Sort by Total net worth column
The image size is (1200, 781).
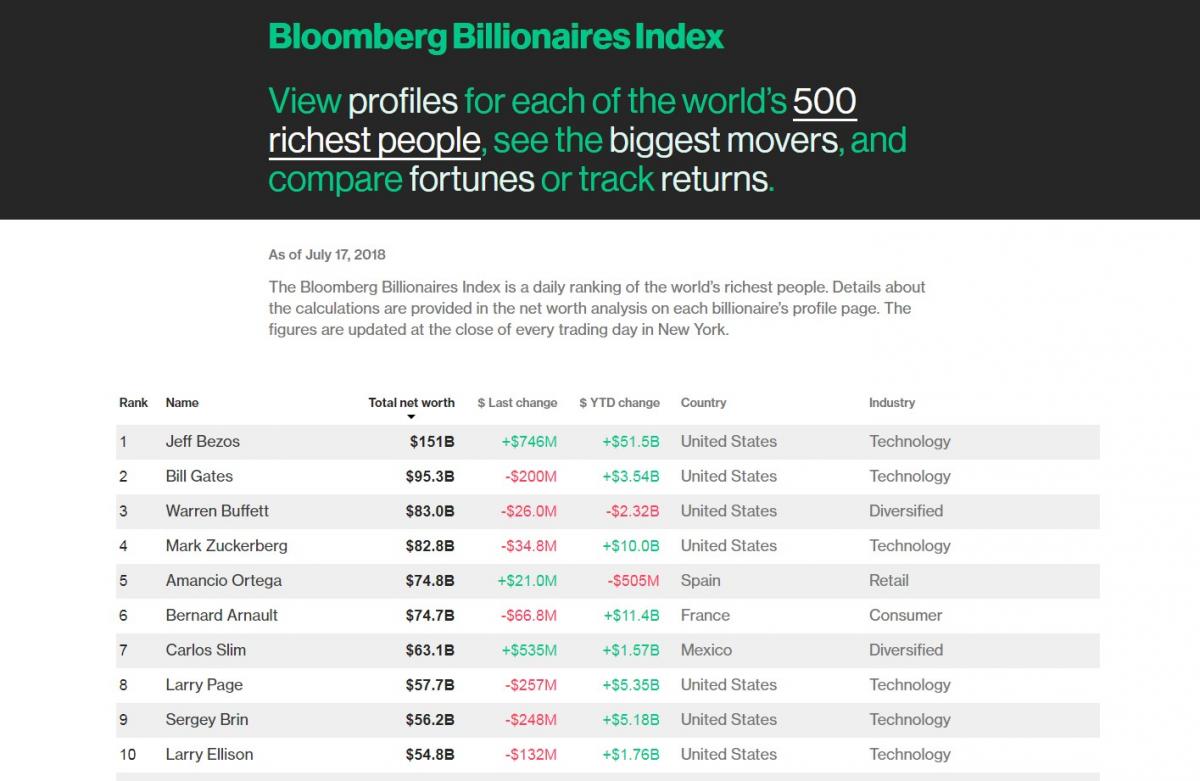point(411,402)
